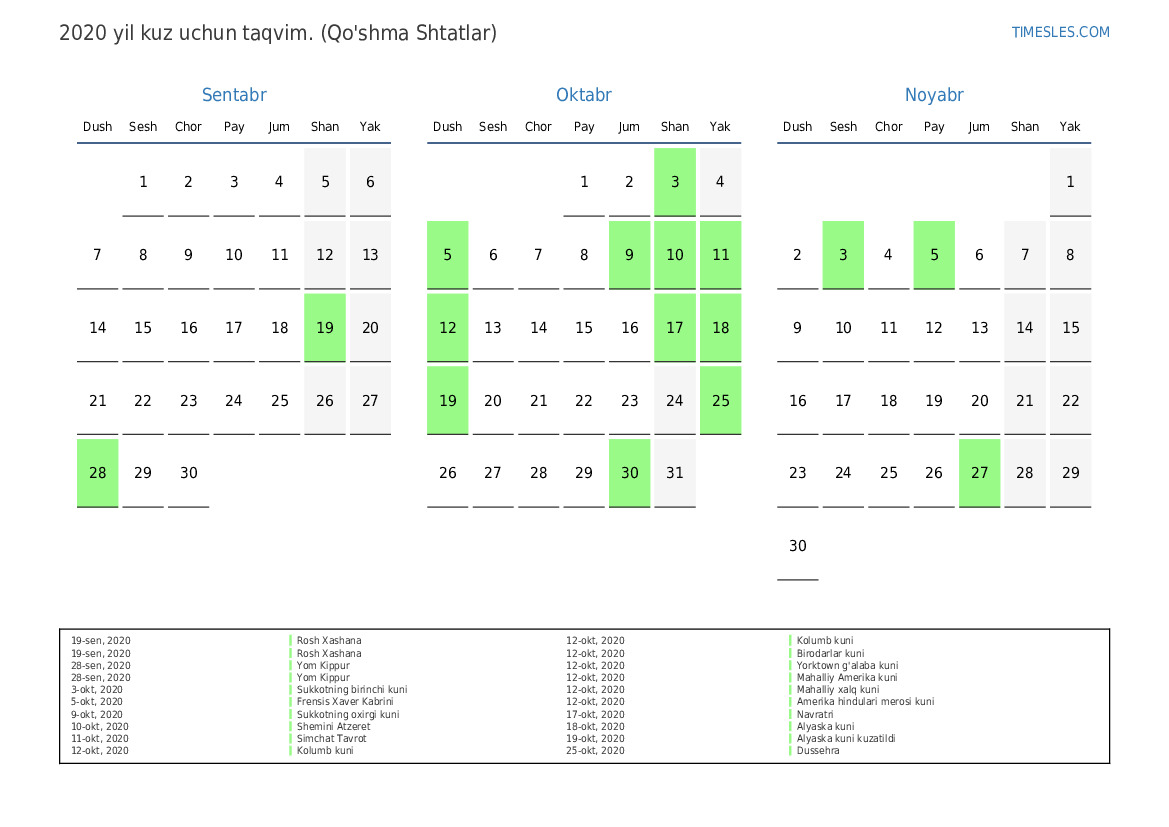Select October 31 weekend cell
Screen dimensions: 1169x827
pos(675,472)
